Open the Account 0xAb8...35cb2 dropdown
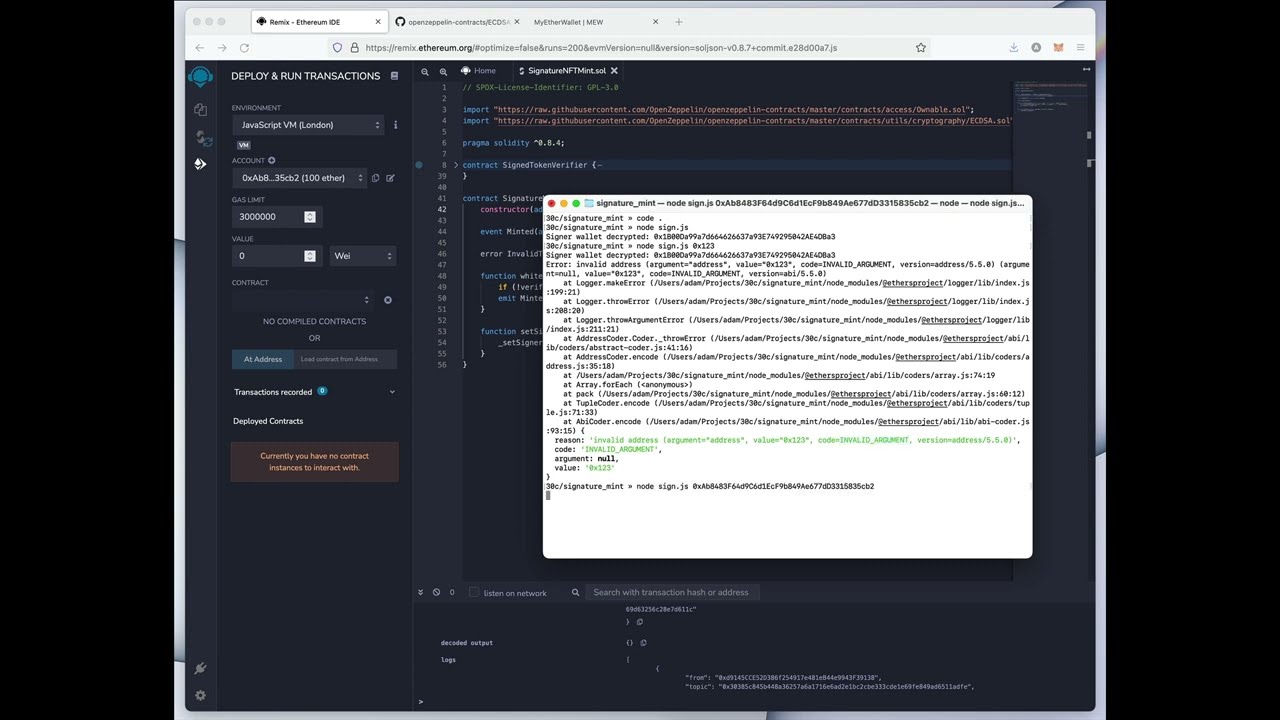Screen dimensions: 1280x720 pyautogui.click(x=301, y=178)
